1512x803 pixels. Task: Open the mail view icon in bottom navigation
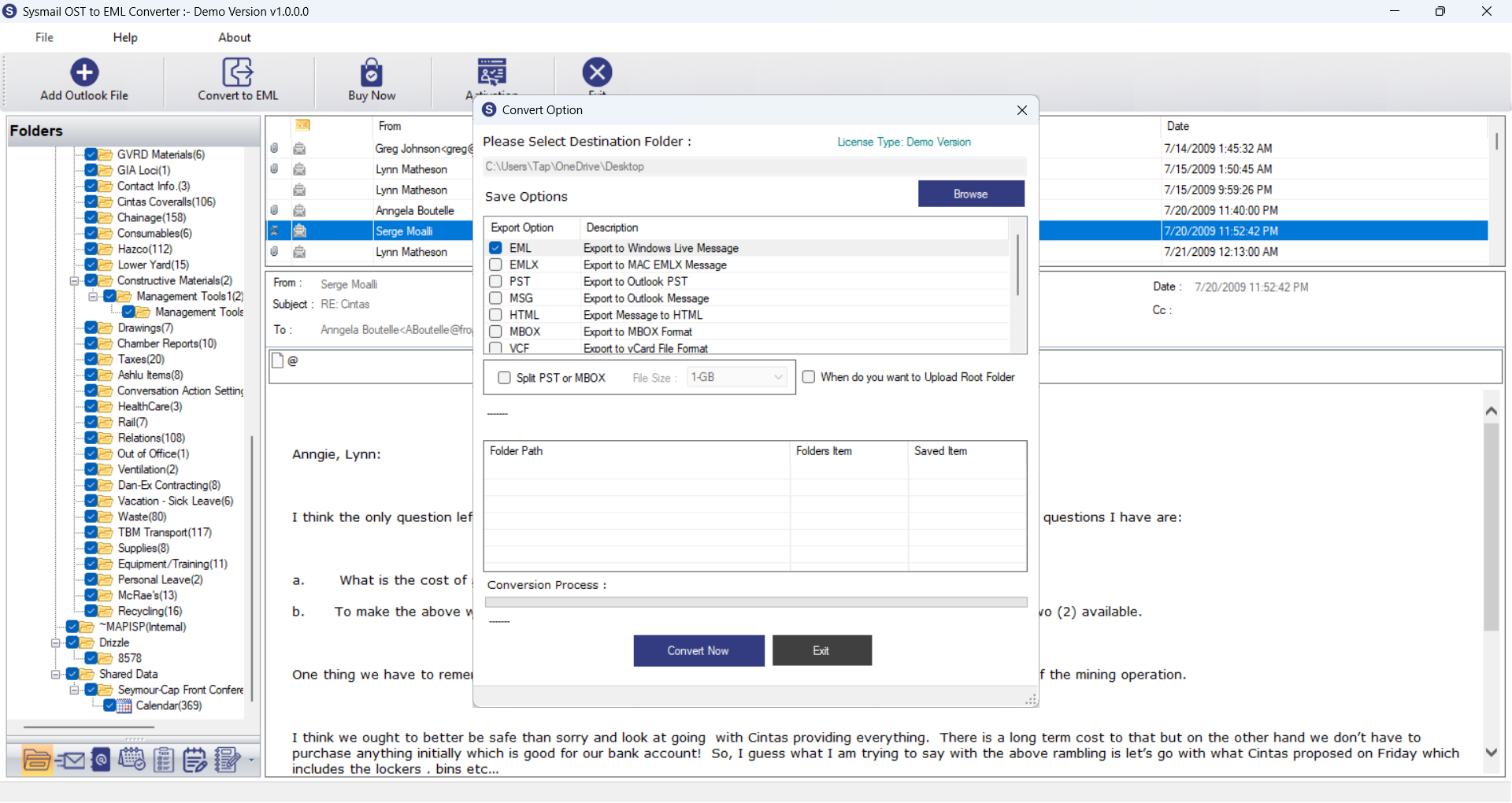tap(72, 760)
